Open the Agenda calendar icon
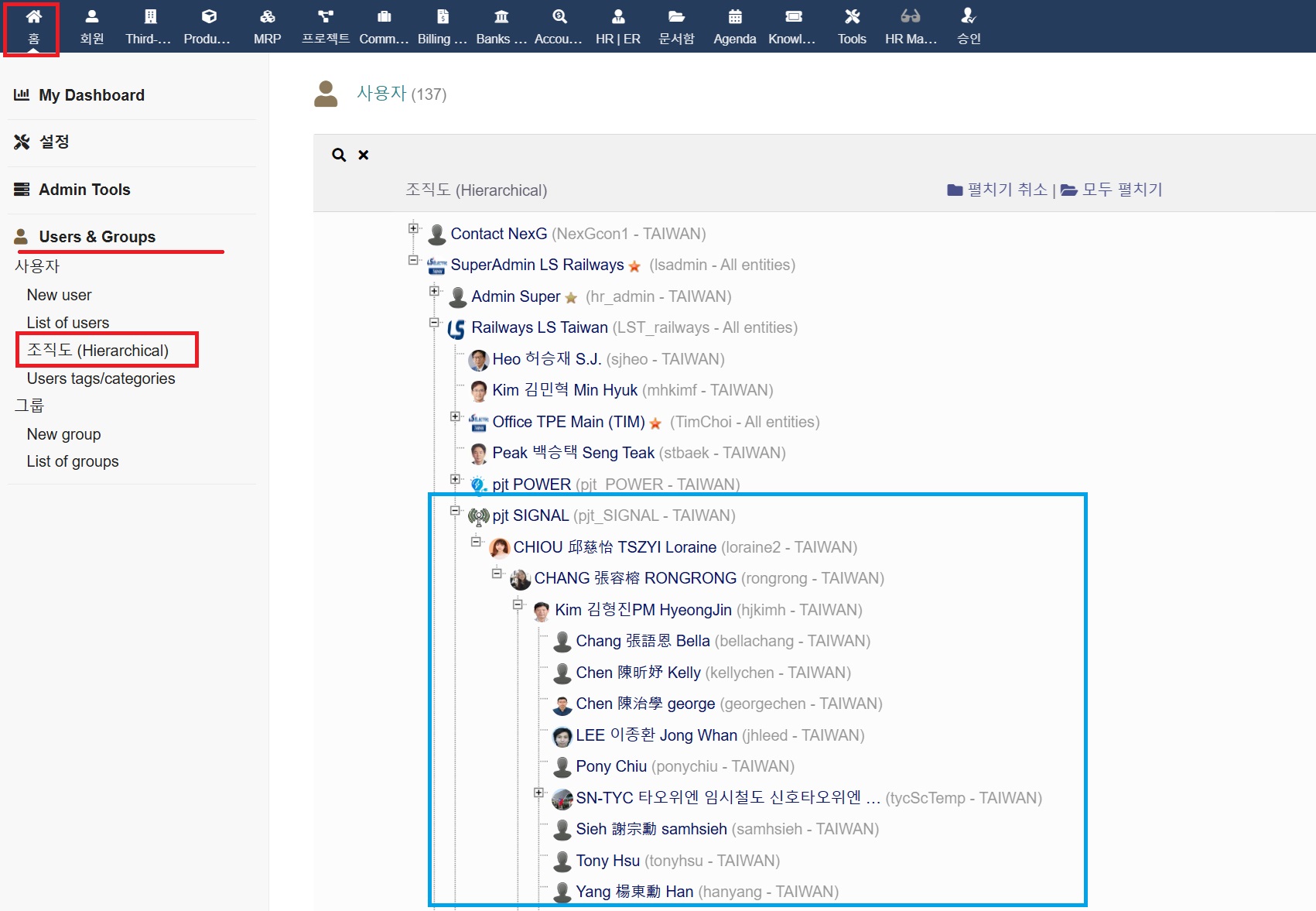1316x911 pixels. point(734,17)
